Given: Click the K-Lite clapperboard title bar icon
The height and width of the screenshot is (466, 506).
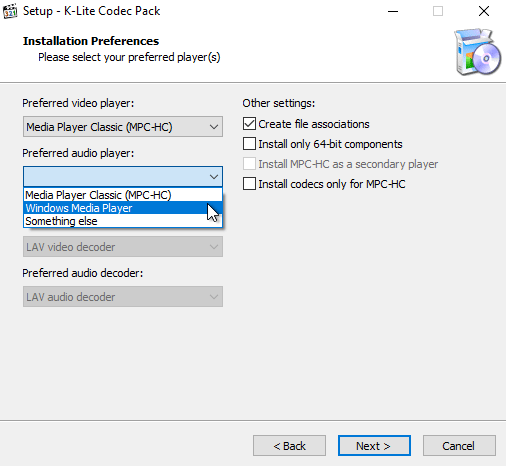Looking at the screenshot, I should tap(10, 11).
